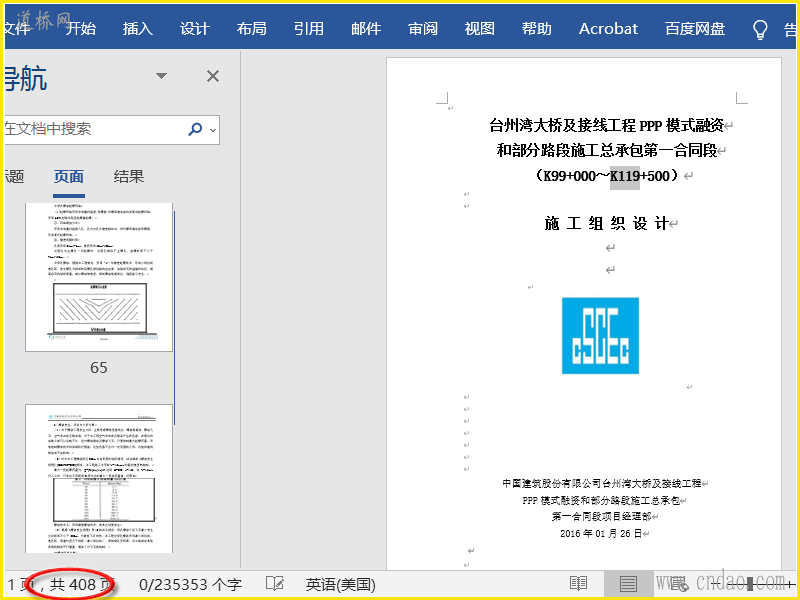
Task: Select page 65 thumbnail
Action: [98, 277]
